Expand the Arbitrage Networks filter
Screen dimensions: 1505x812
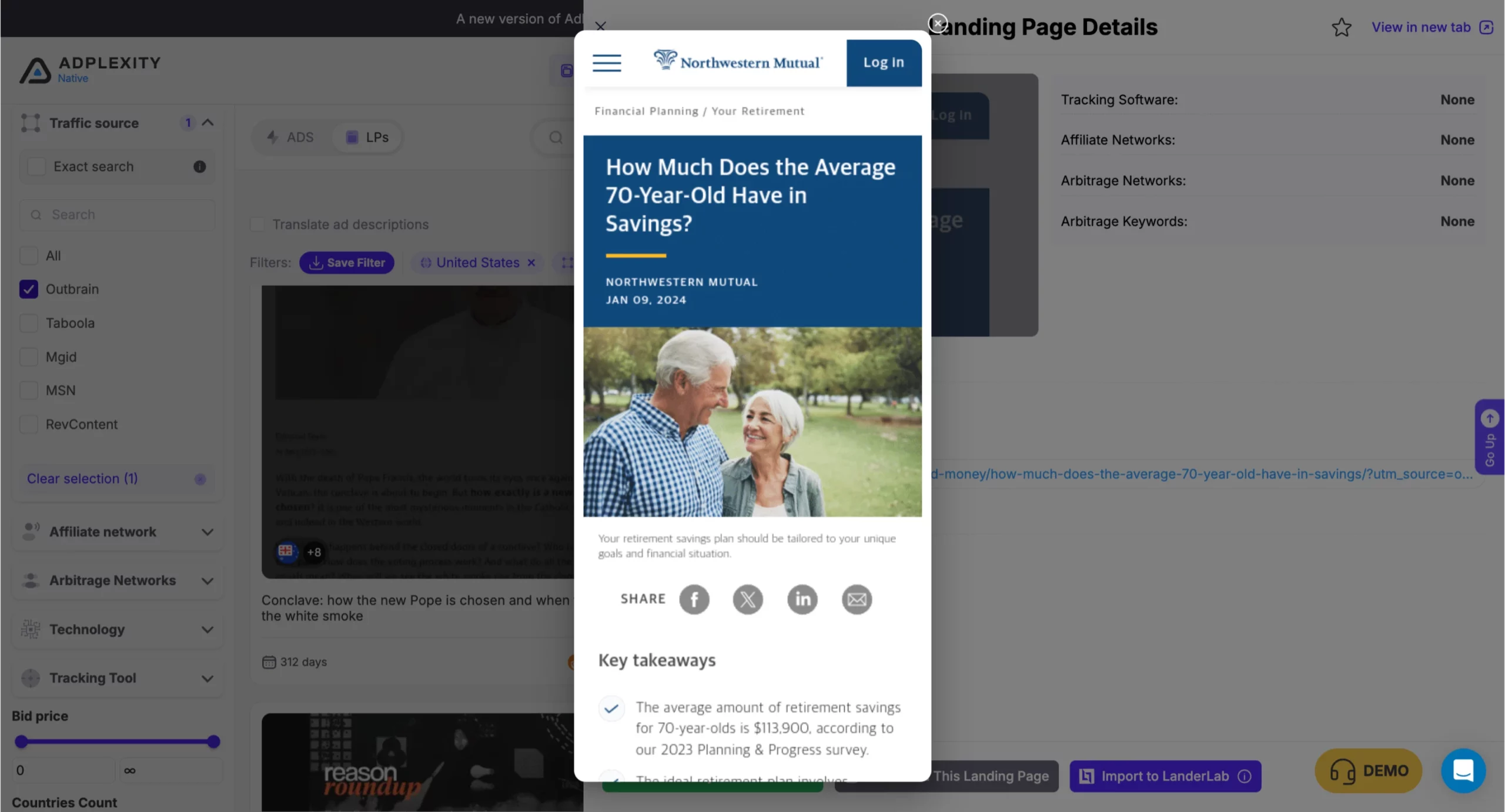pos(208,581)
